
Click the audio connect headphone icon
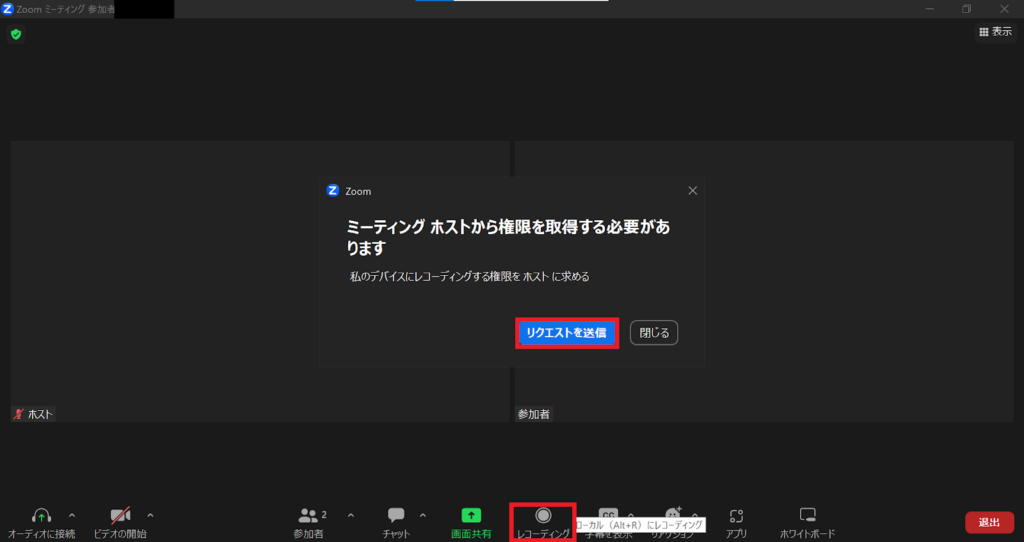41,516
